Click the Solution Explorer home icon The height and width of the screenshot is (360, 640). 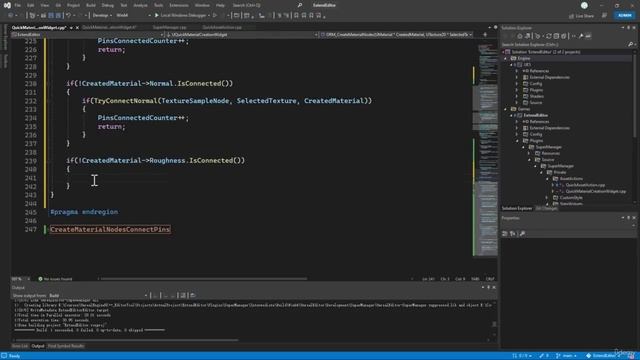coord(520,36)
